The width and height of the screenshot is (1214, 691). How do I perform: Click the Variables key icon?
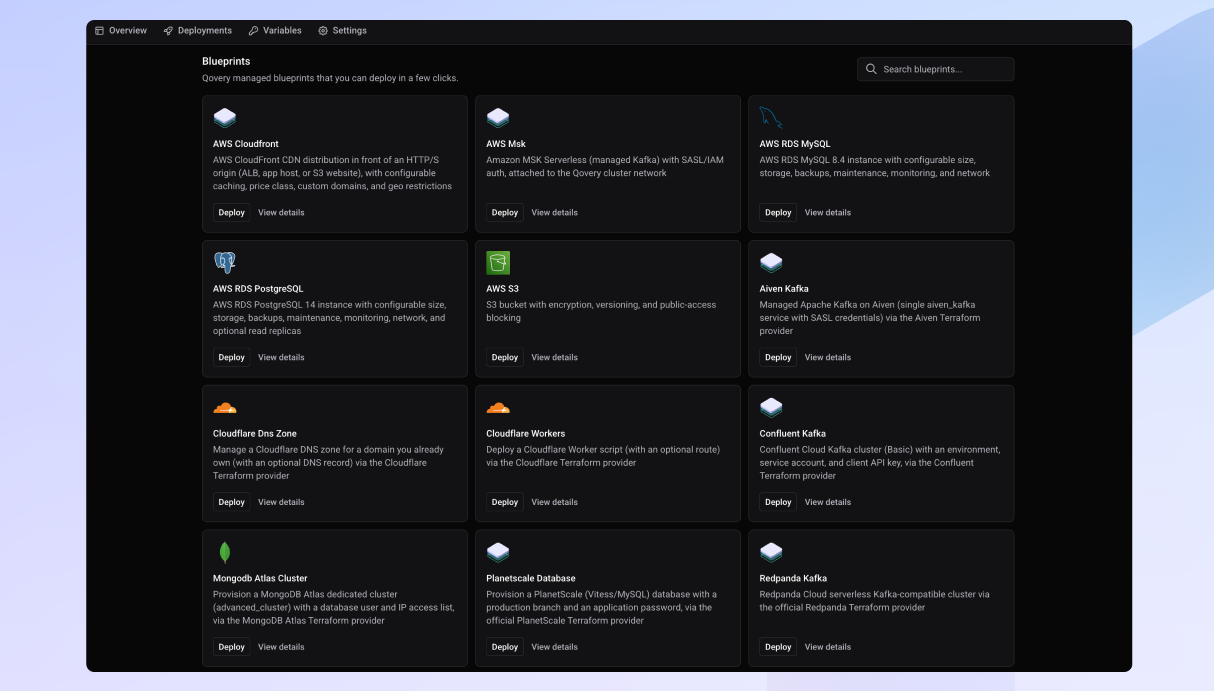pos(254,31)
